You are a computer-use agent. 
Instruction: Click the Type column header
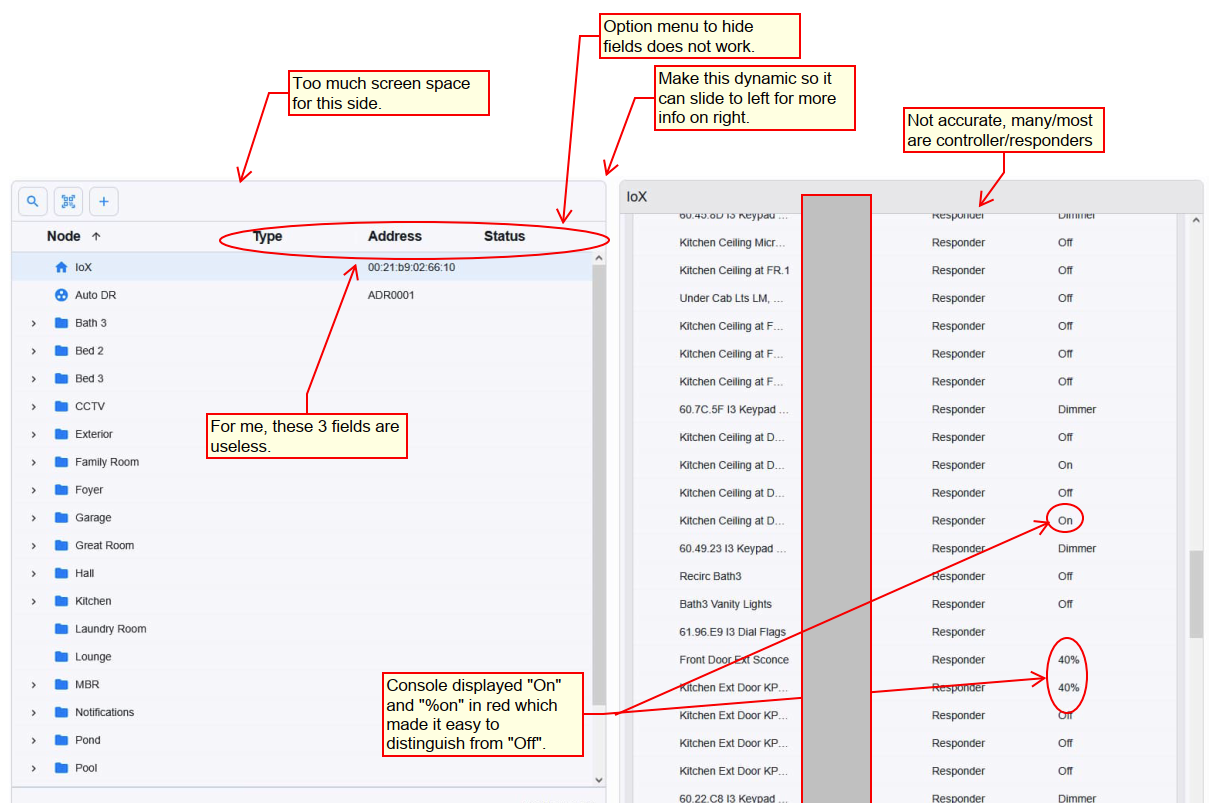click(x=268, y=237)
